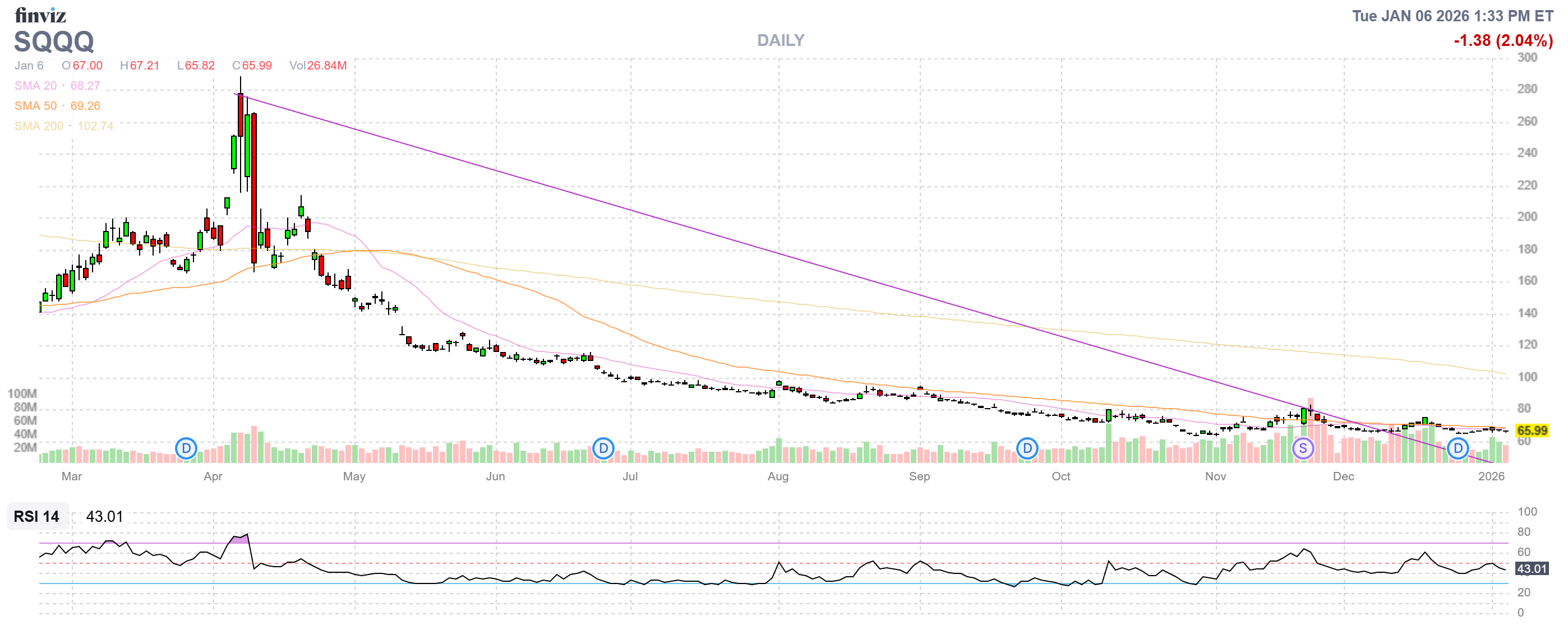The height and width of the screenshot is (630, 1568).
Task: Select the 2026 label on time axis
Action: click(1491, 476)
